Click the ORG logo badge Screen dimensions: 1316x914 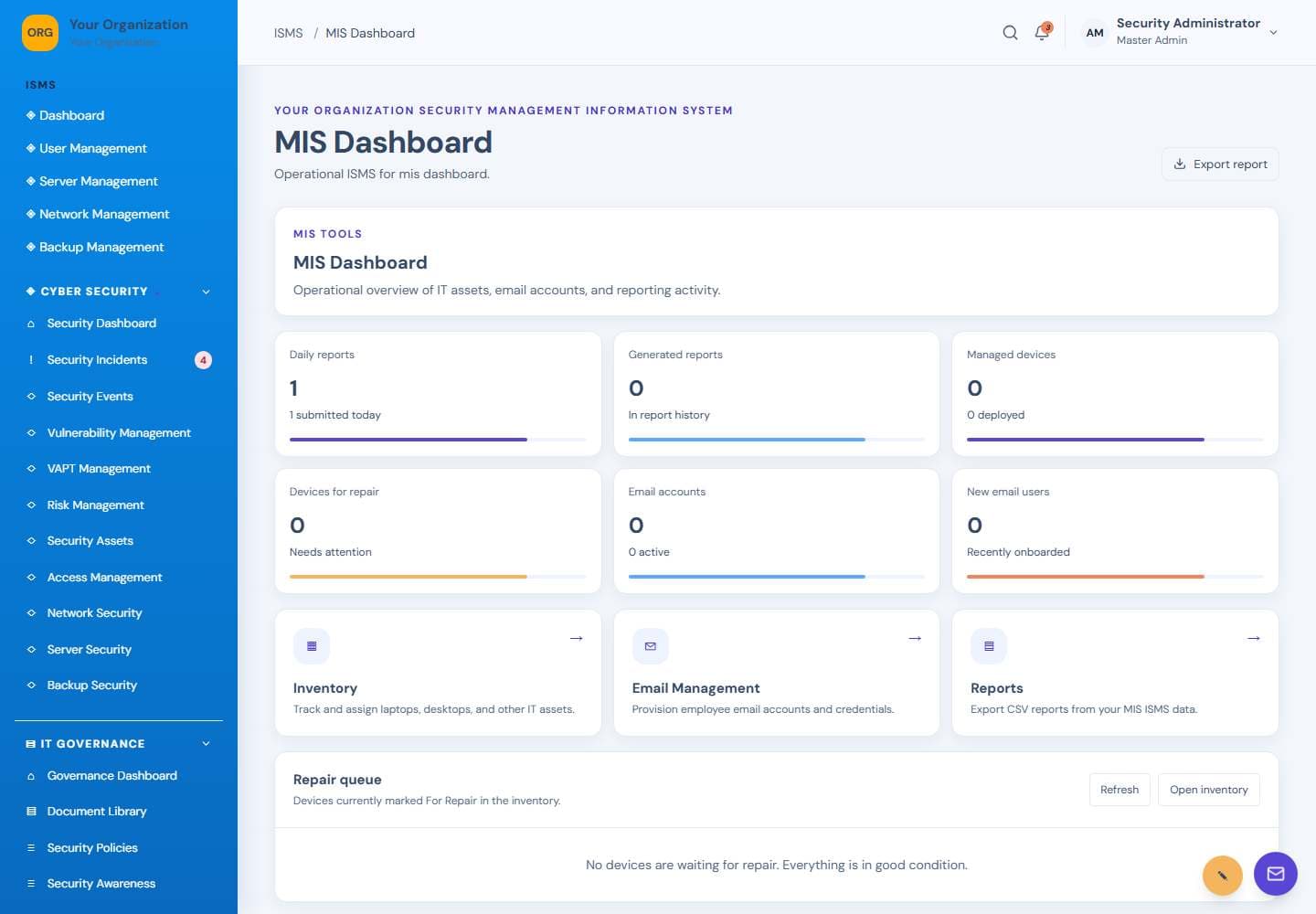40,33
